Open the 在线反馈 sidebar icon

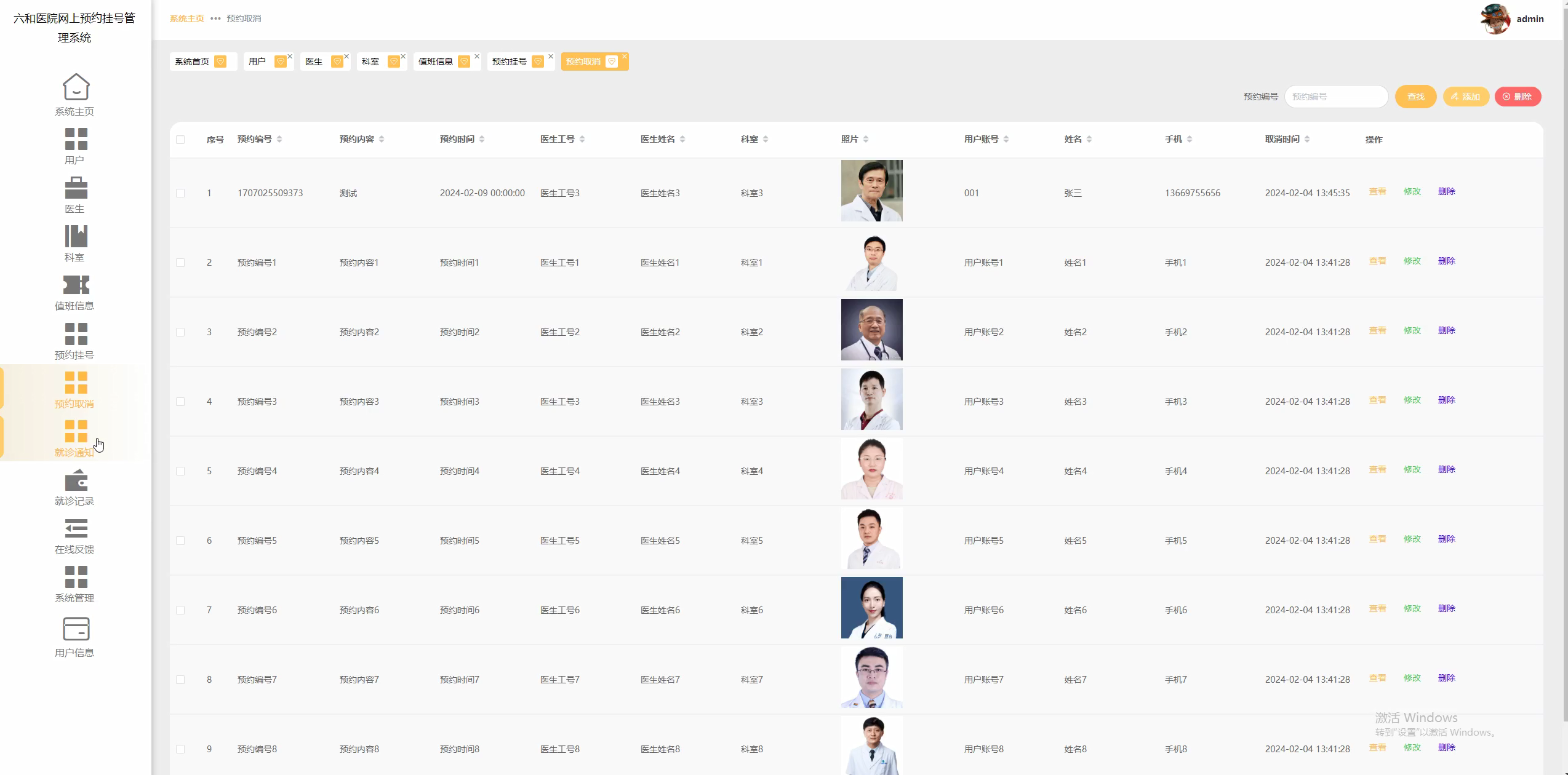point(76,528)
